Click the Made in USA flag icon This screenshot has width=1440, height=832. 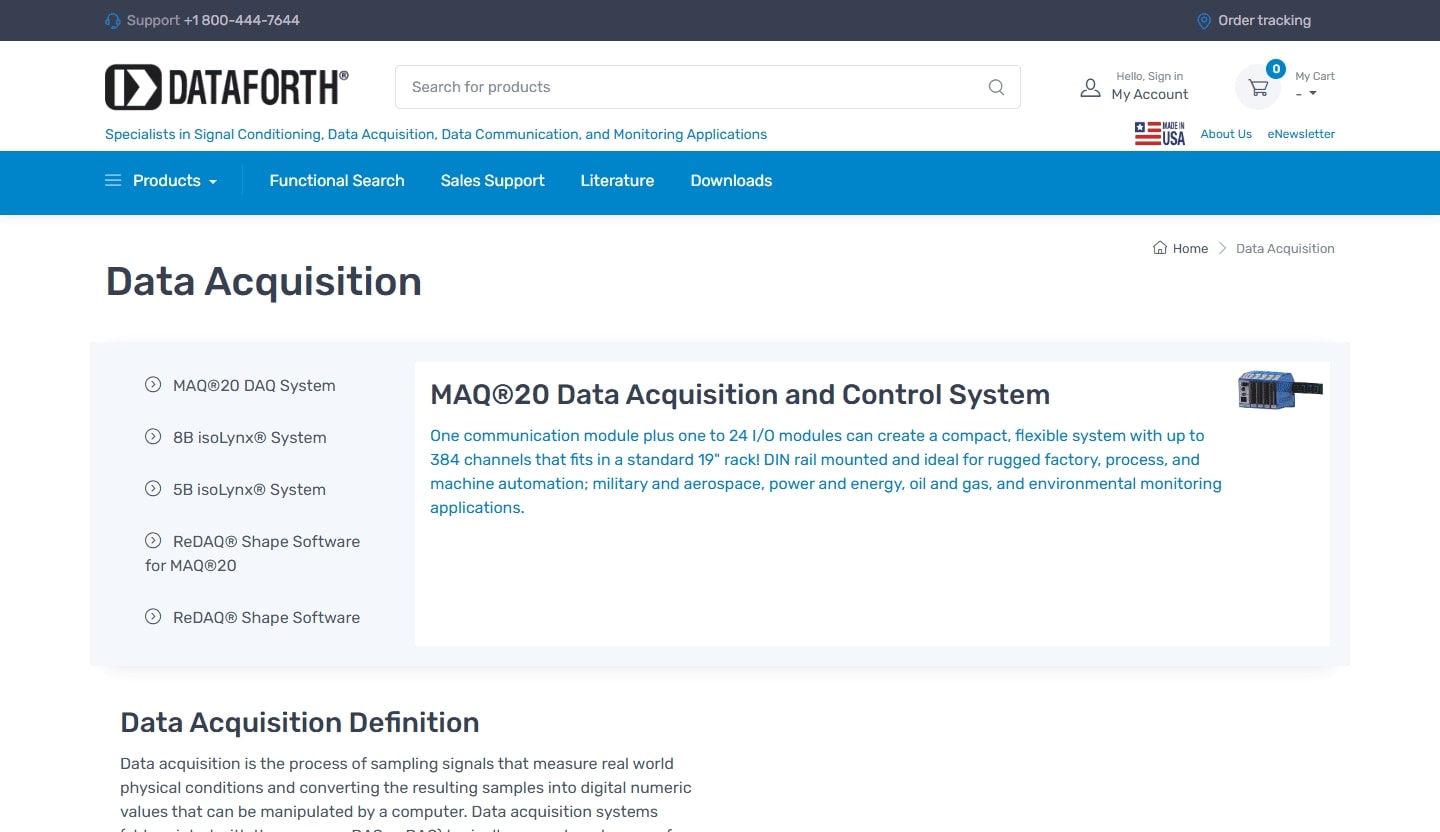click(x=1160, y=133)
